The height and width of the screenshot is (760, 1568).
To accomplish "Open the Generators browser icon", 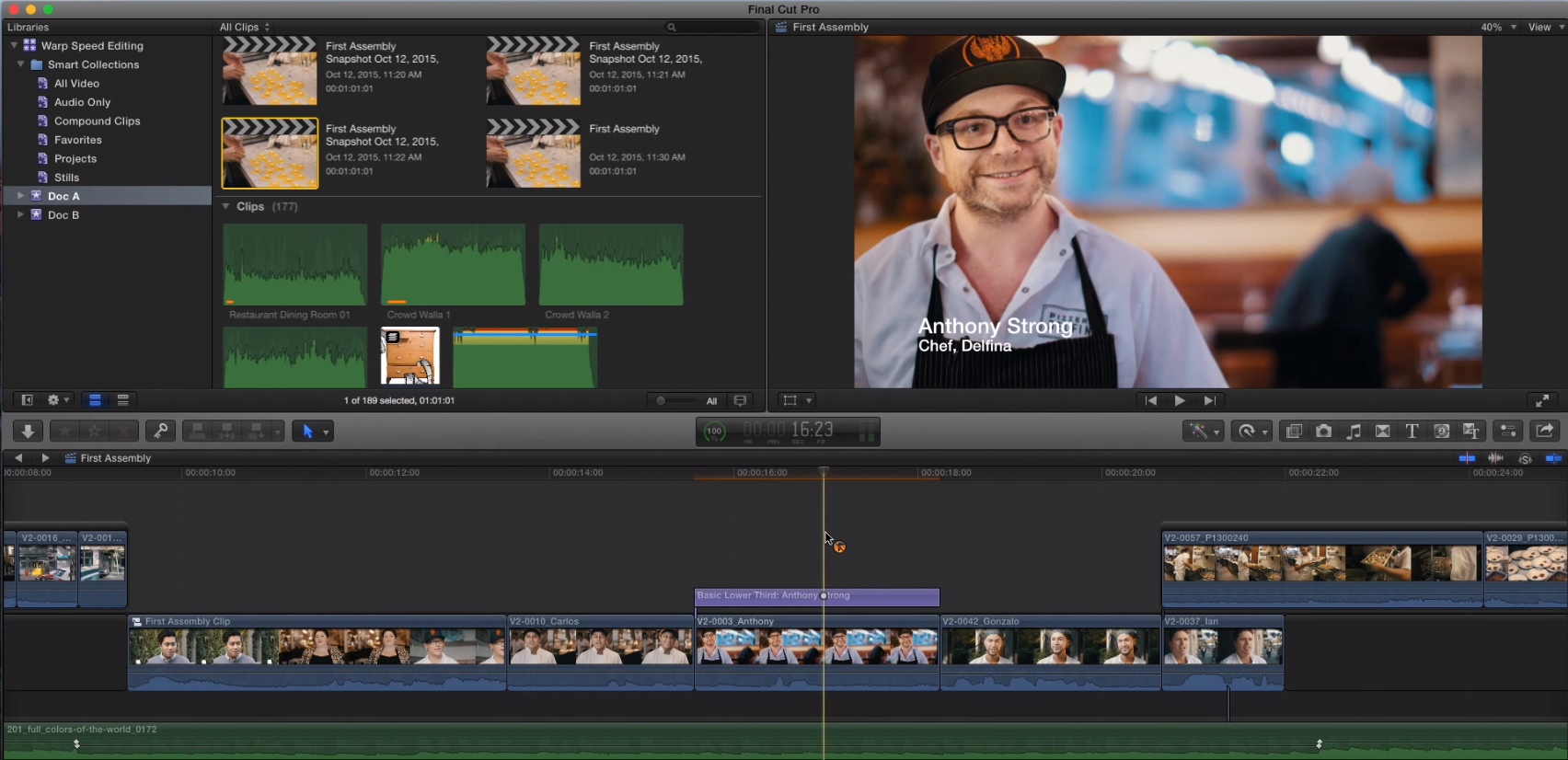I will coord(1441,431).
